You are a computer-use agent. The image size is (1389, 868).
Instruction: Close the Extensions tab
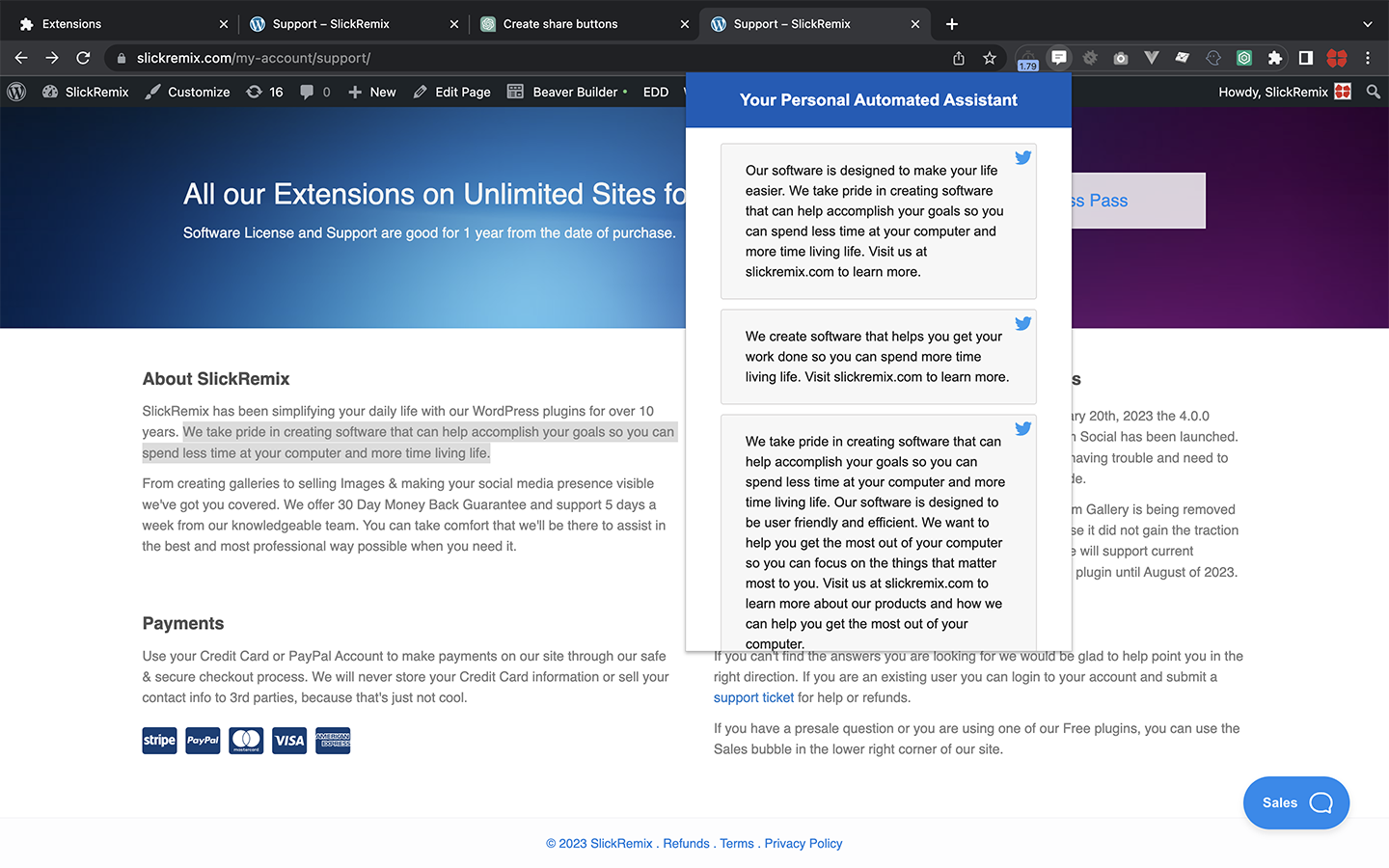224,24
